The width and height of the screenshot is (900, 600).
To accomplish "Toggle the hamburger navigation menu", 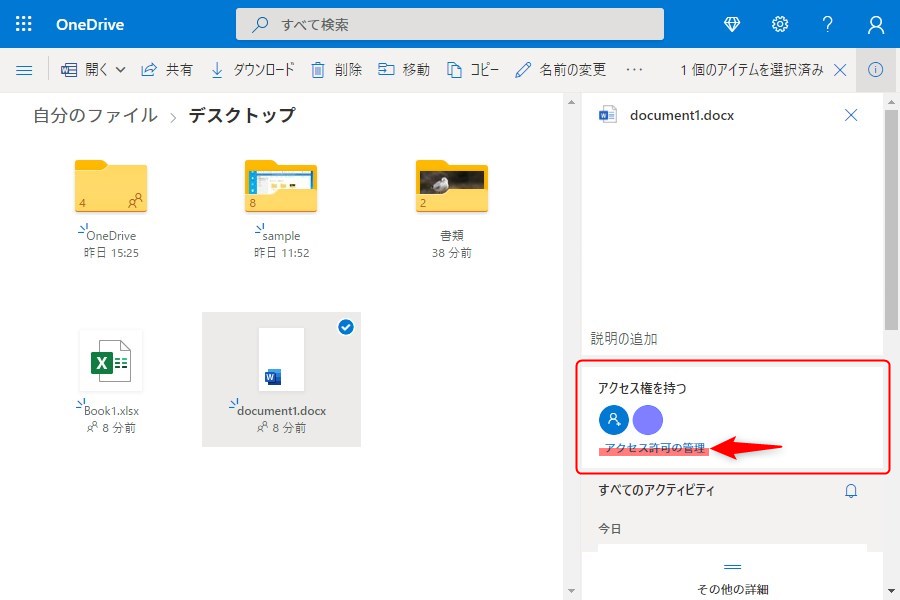I will point(24,70).
